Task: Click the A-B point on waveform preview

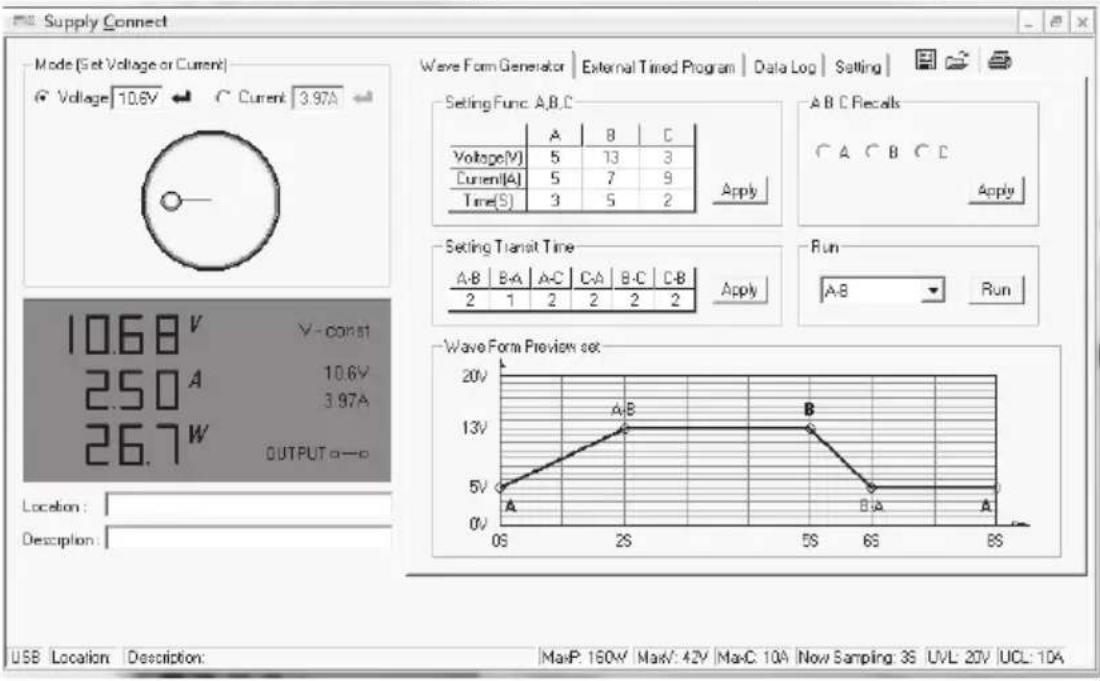Action: 624,428
